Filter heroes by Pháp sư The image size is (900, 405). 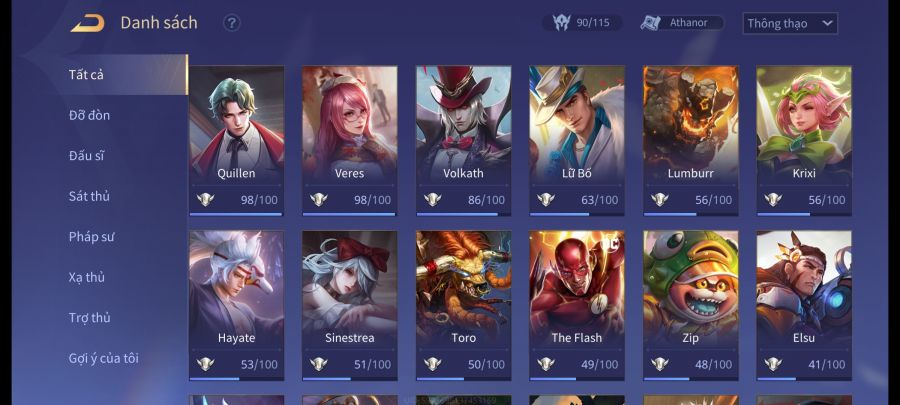point(91,236)
